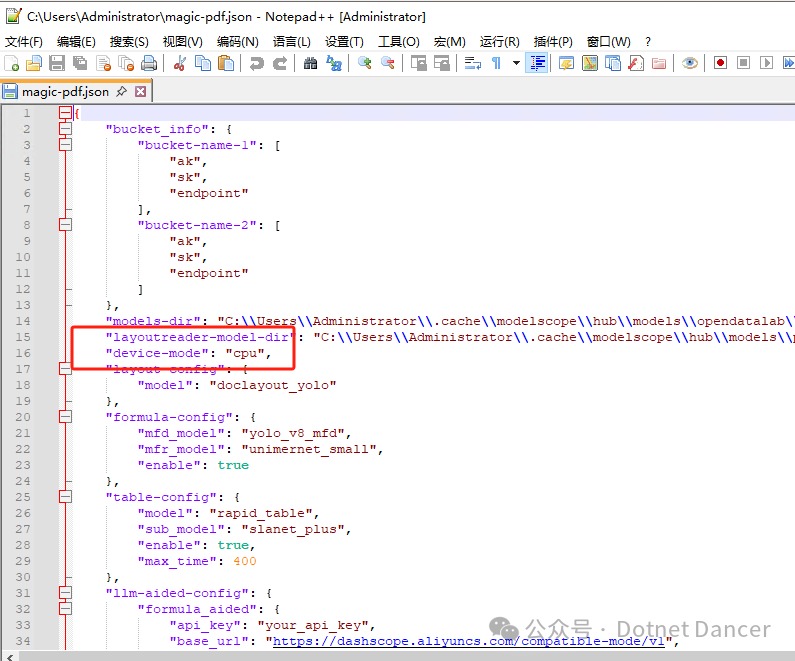Collapse the "formula-config" block fold marker
Screen dimensions: 795x661
pyautogui.click(x=66, y=417)
